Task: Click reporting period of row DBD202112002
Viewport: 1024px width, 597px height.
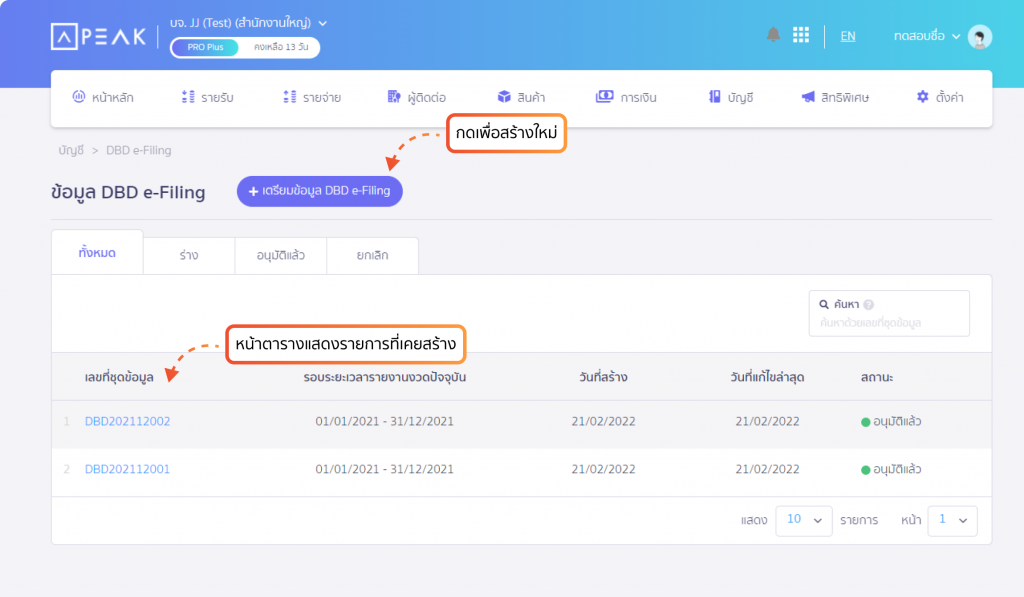Action: 385,421
